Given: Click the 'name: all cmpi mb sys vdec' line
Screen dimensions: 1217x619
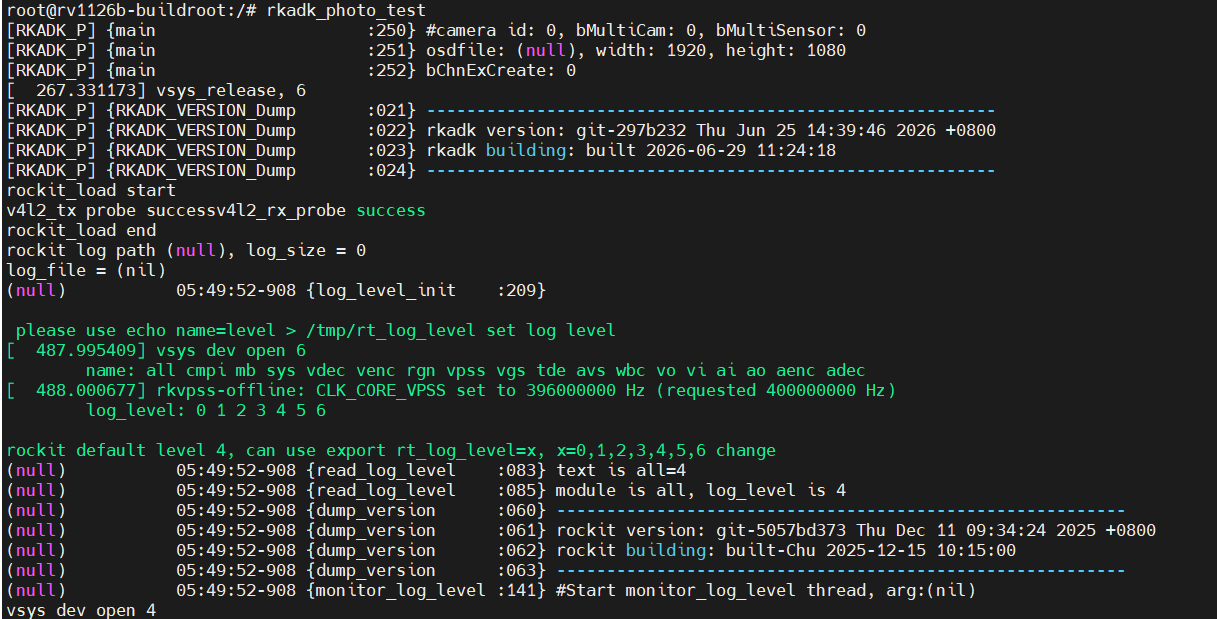Looking at the screenshot, I should 476,370.
